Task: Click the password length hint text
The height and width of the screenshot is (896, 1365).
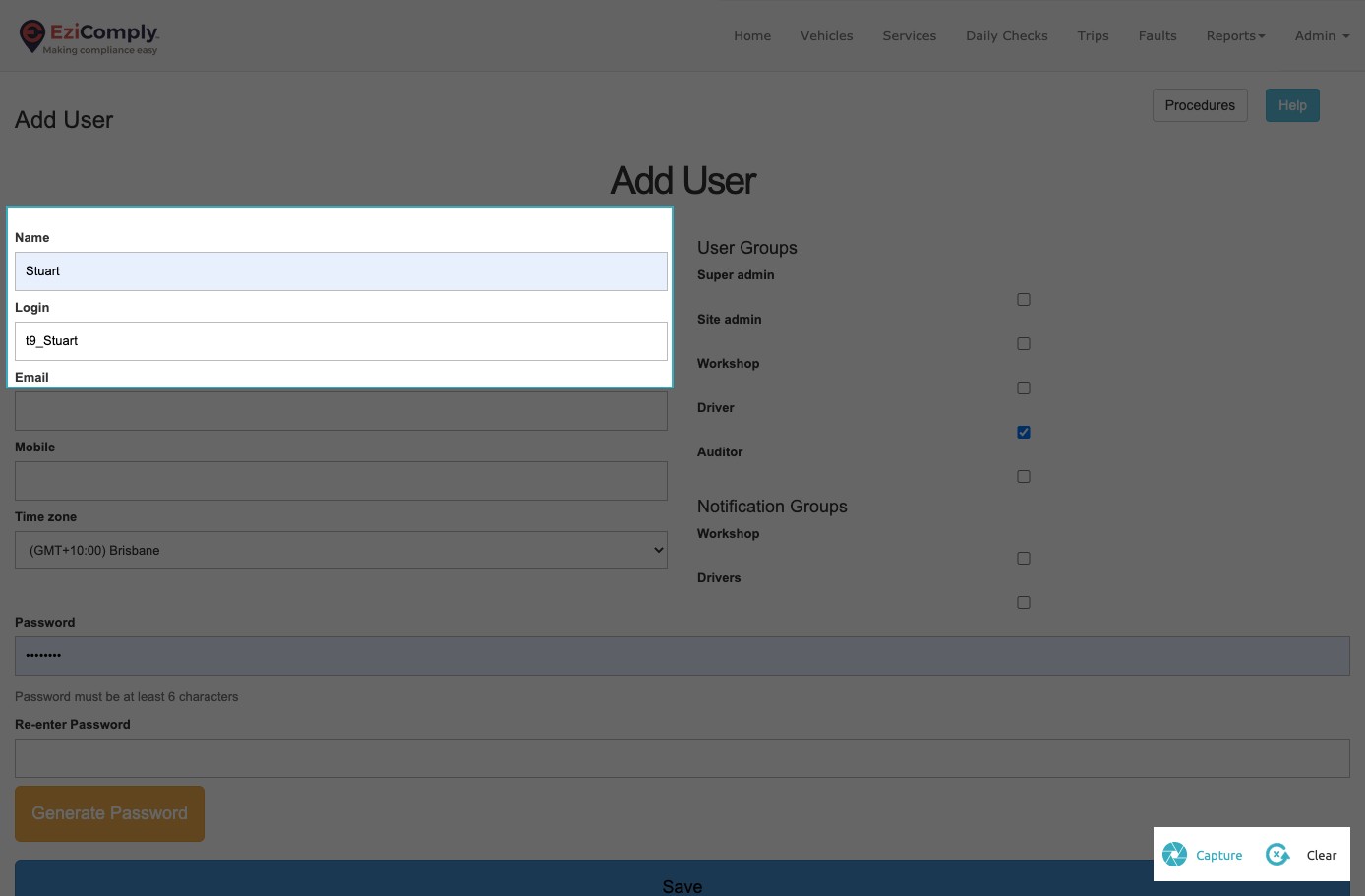Action: point(127,697)
